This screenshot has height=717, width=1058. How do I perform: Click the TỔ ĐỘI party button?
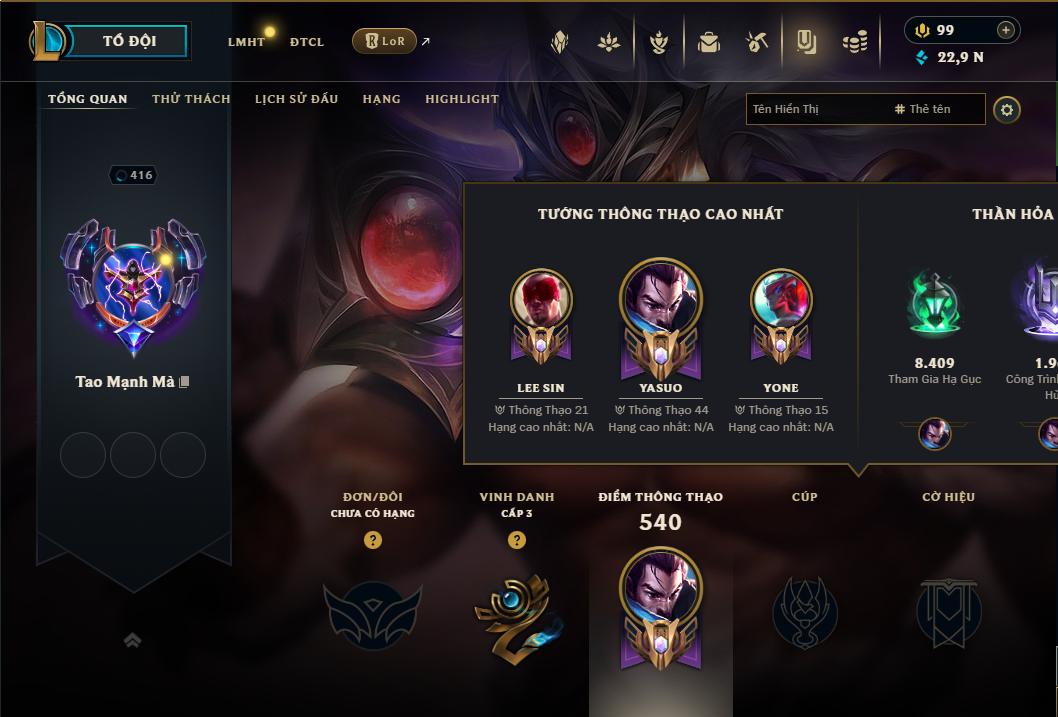coord(126,41)
